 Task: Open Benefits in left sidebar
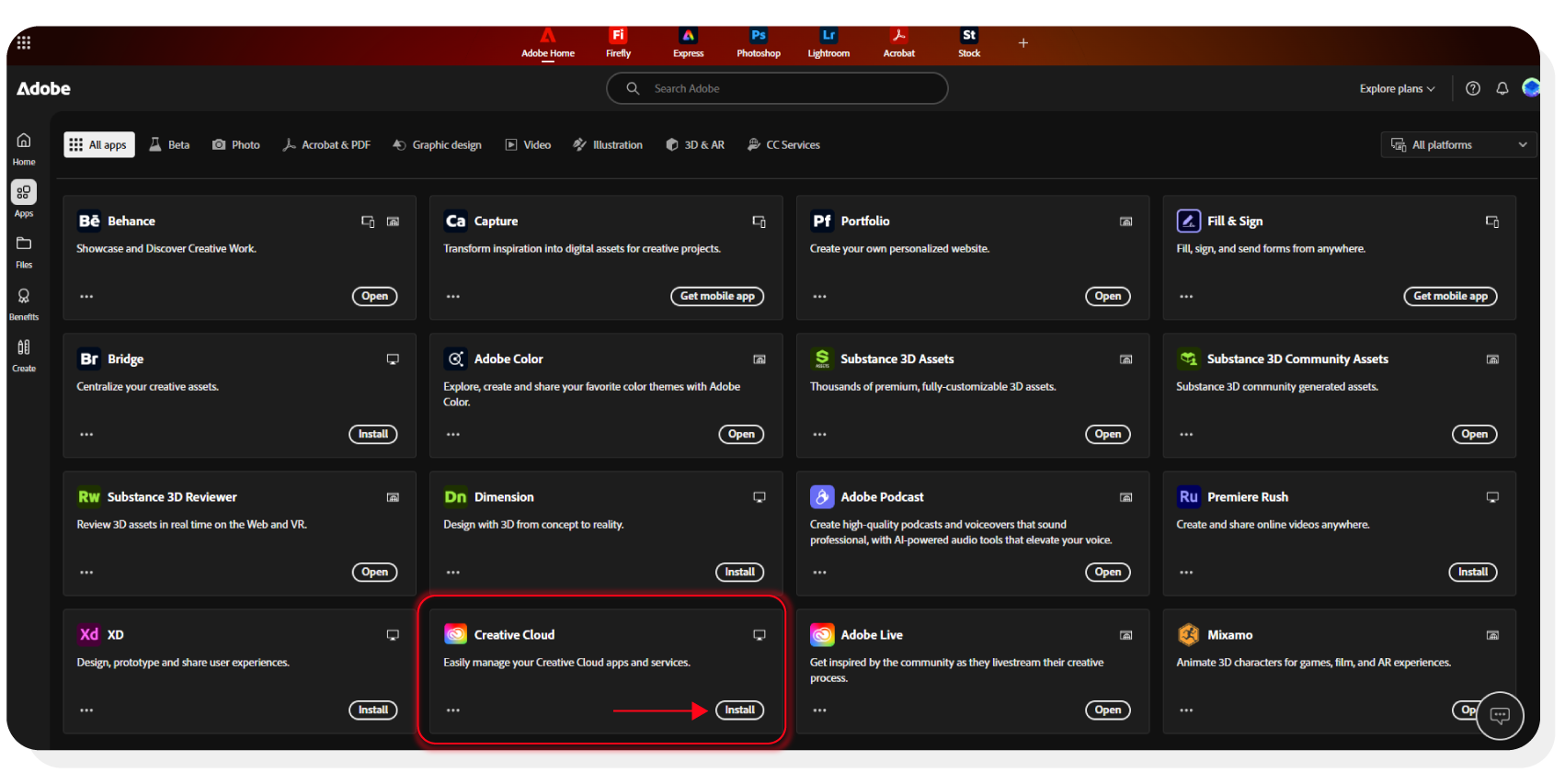tap(24, 304)
